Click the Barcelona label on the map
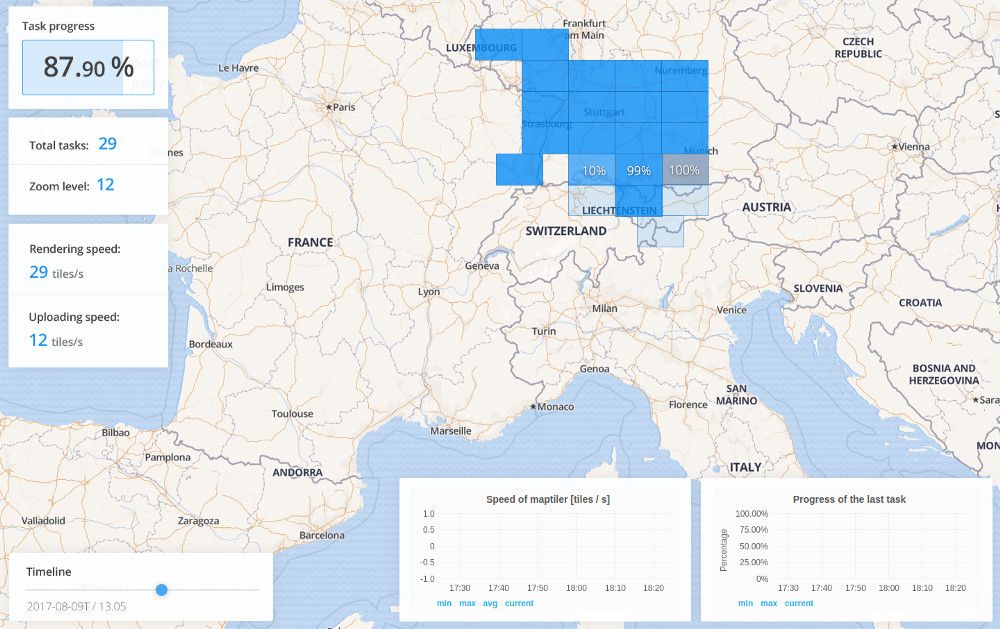 pos(321,535)
